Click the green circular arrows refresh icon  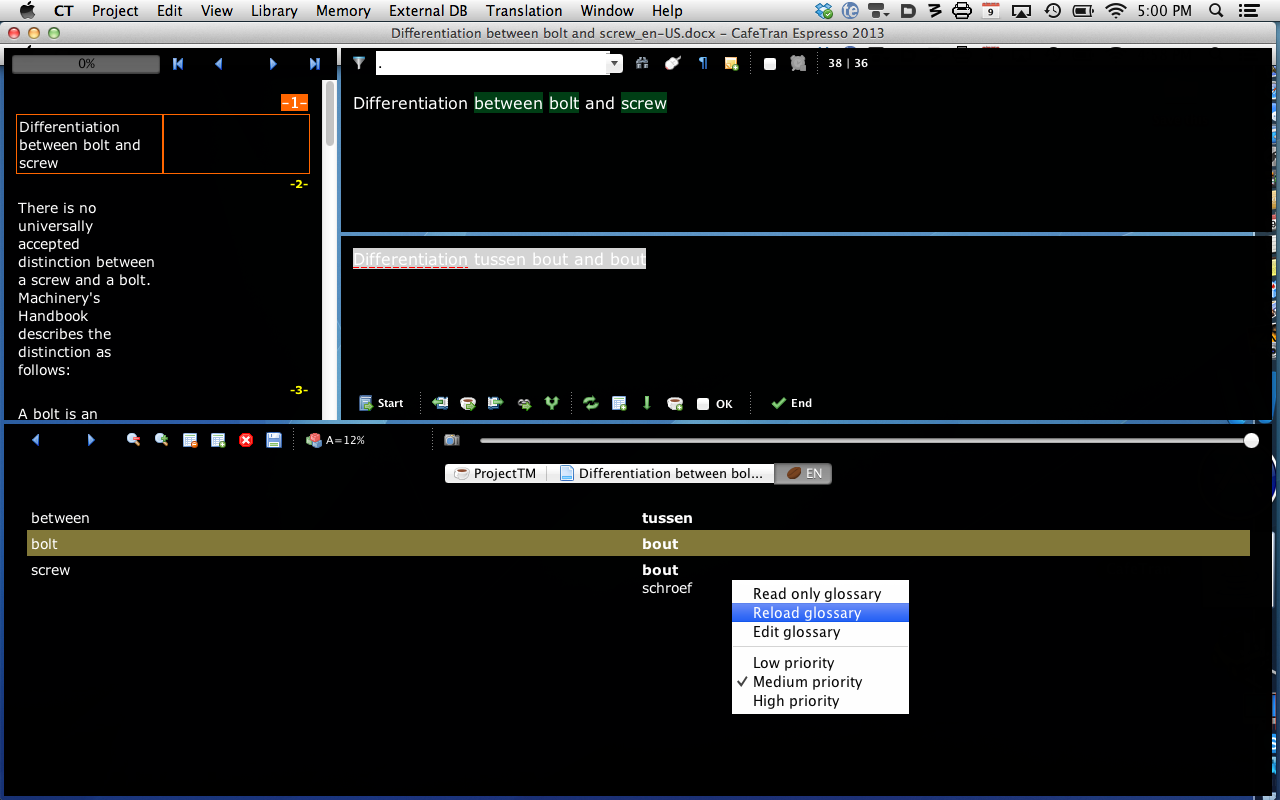click(x=590, y=403)
